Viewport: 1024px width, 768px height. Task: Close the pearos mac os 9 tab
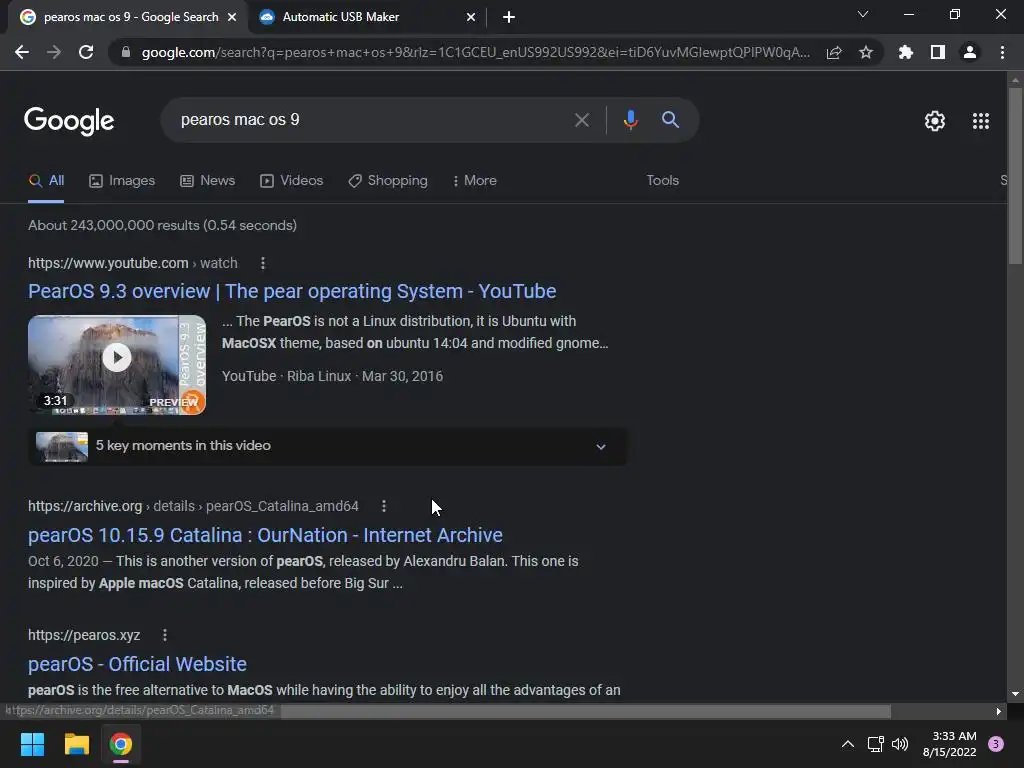coord(232,17)
